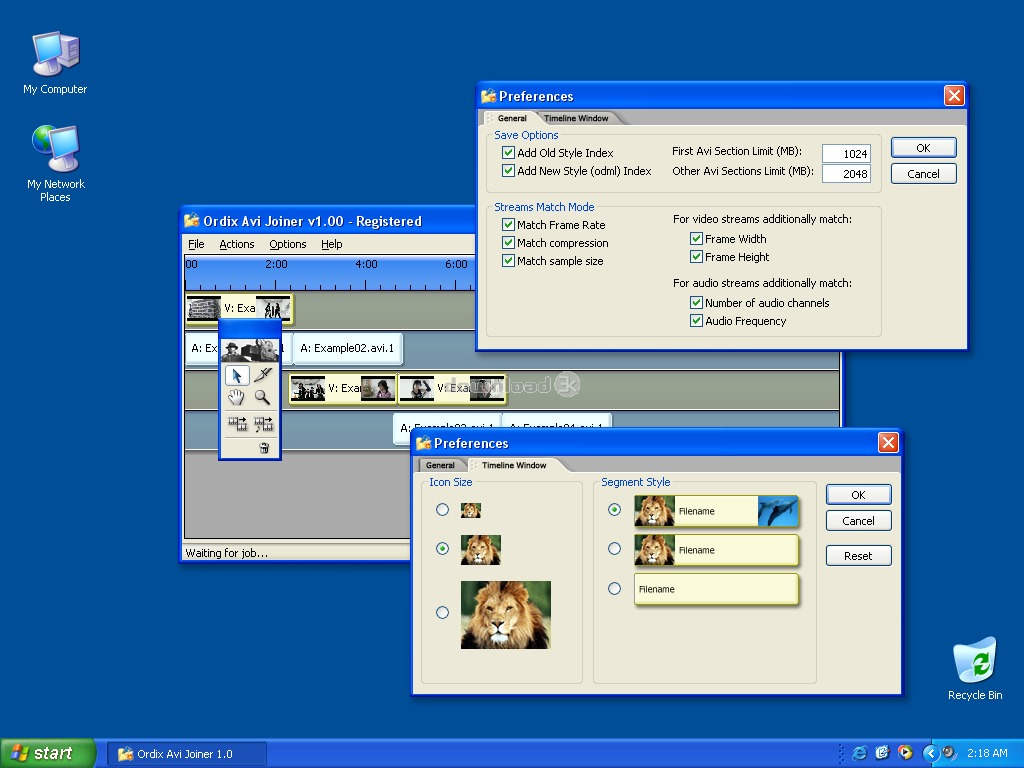Click the First Avi Section Limit field
Image resolution: width=1024 pixels, height=768 pixels.
coord(845,153)
